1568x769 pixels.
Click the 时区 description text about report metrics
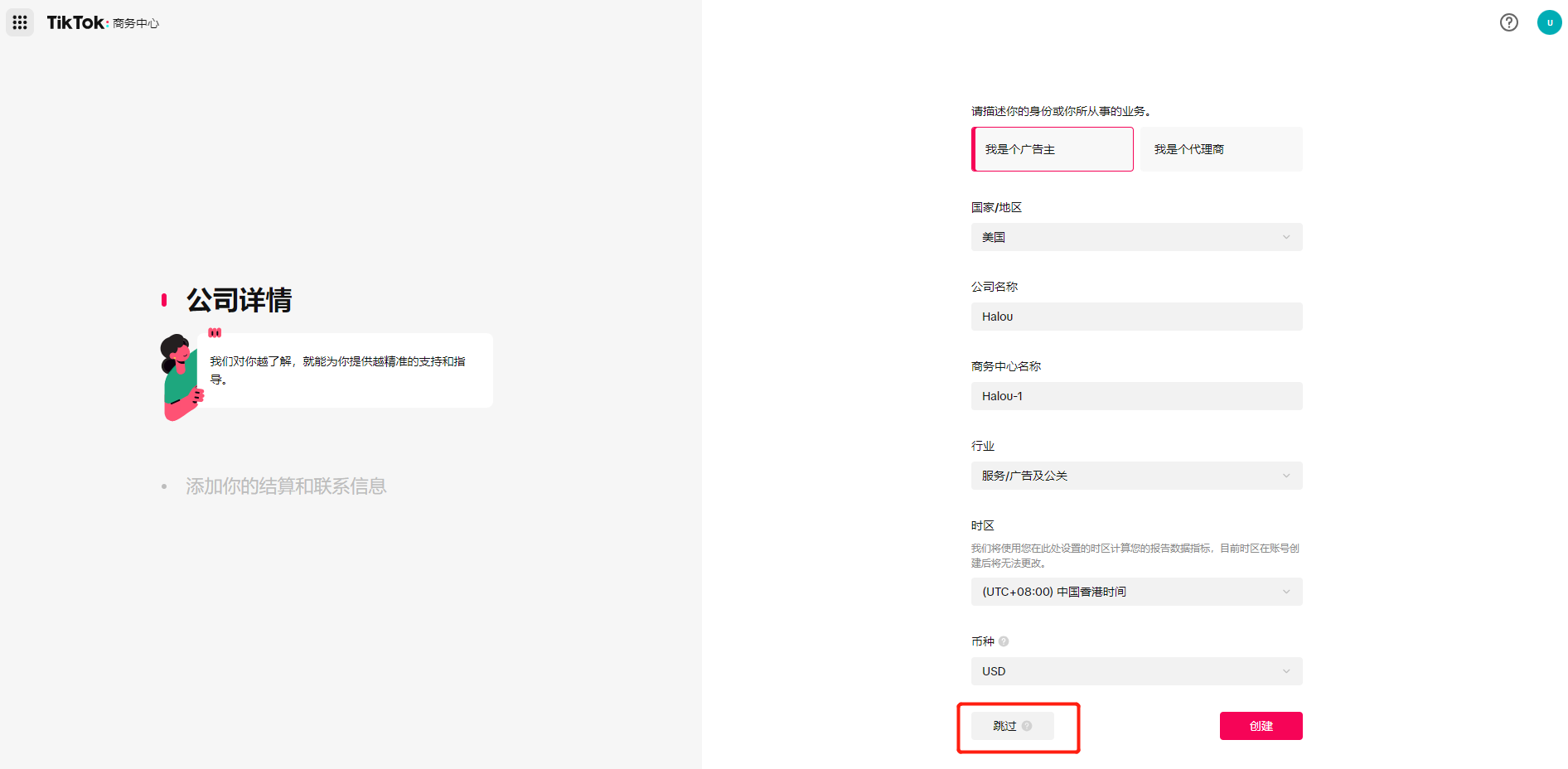click(x=1135, y=555)
